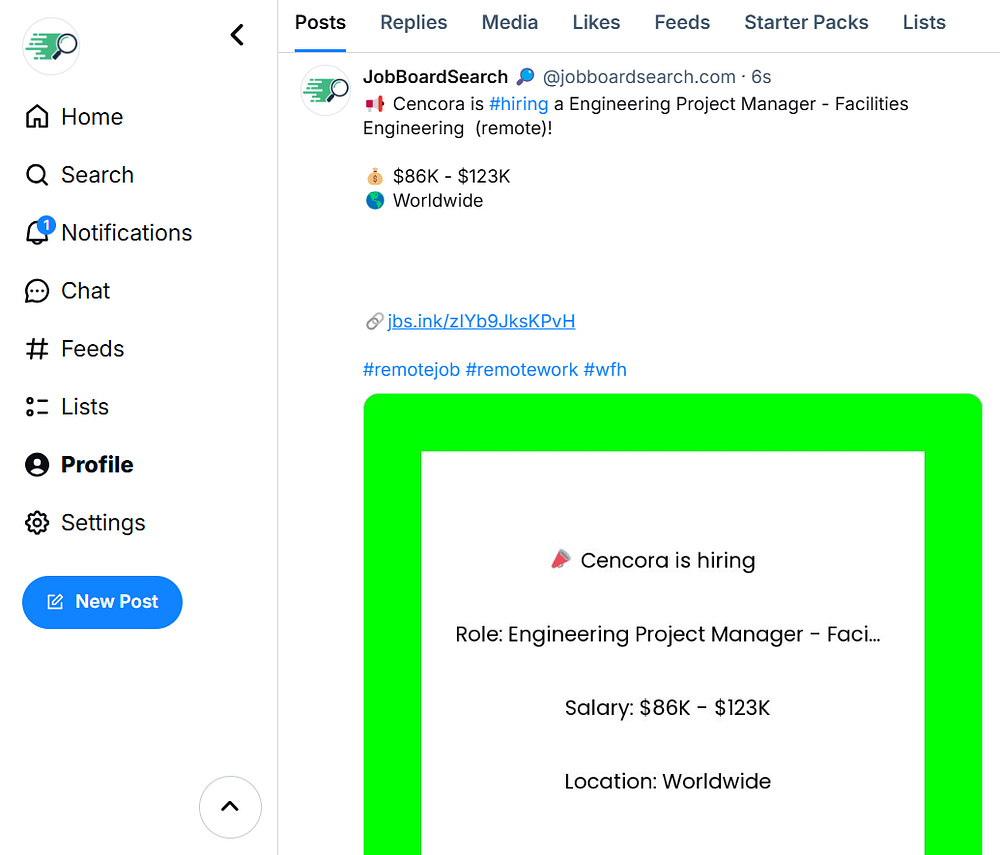Switch to the Replies tab

(414, 22)
